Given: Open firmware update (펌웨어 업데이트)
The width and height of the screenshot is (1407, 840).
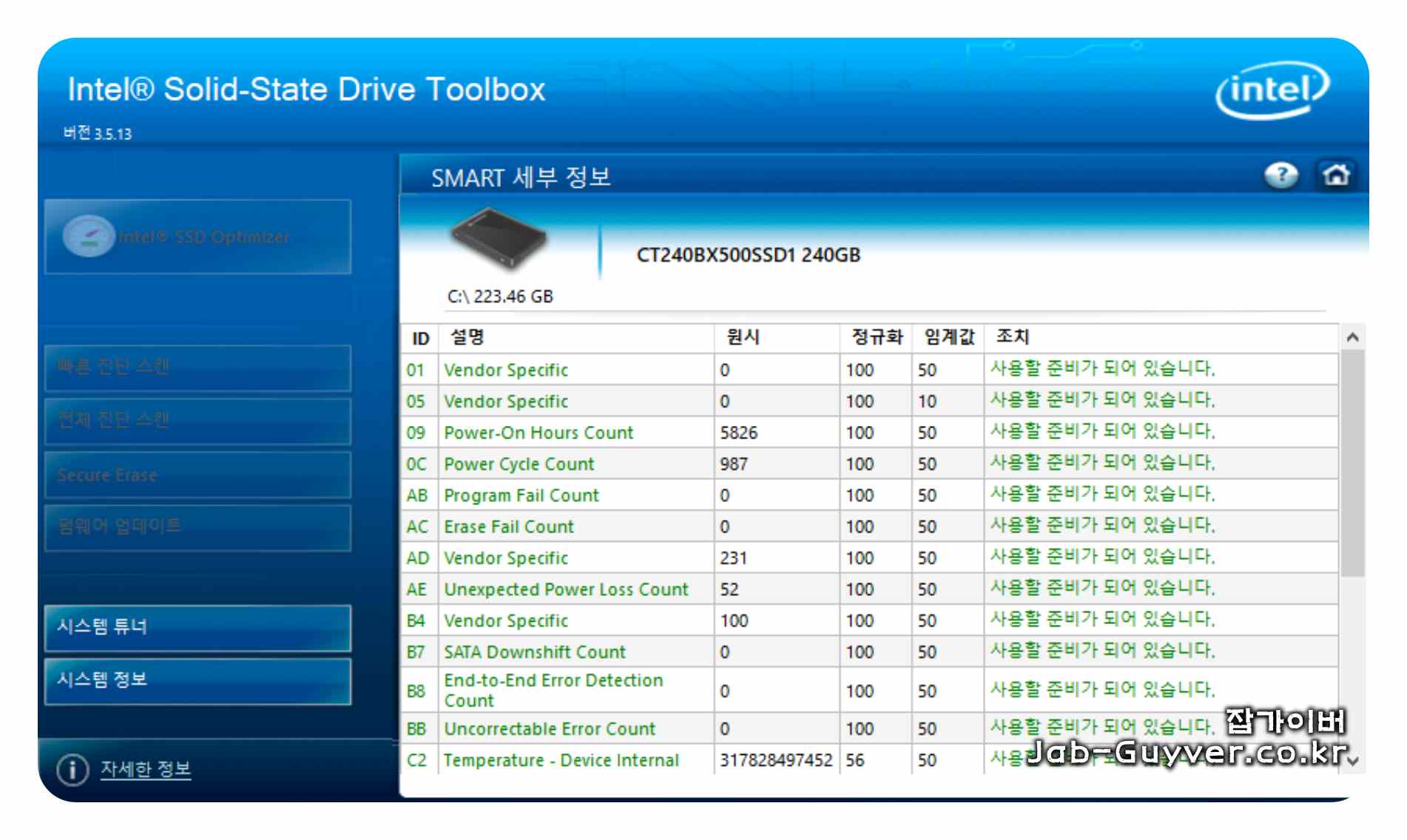Looking at the screenshot, I should (198, 527).
